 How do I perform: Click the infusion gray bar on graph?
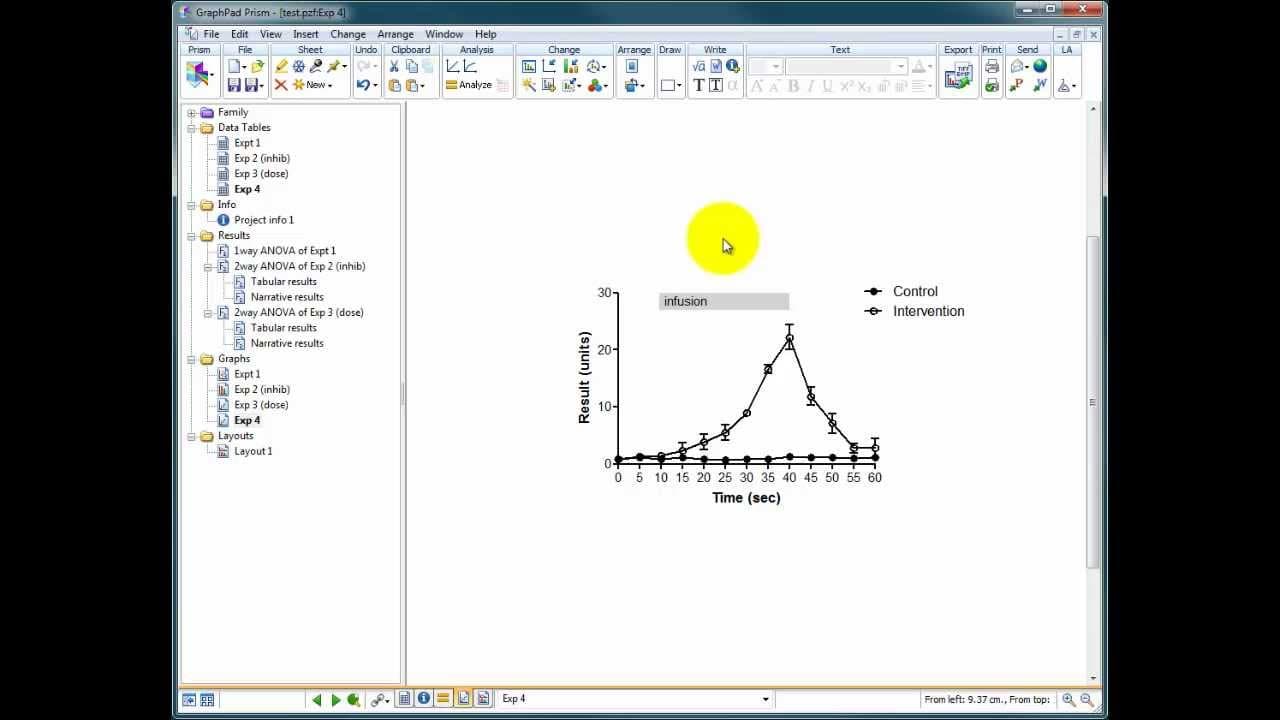[724, 301]
